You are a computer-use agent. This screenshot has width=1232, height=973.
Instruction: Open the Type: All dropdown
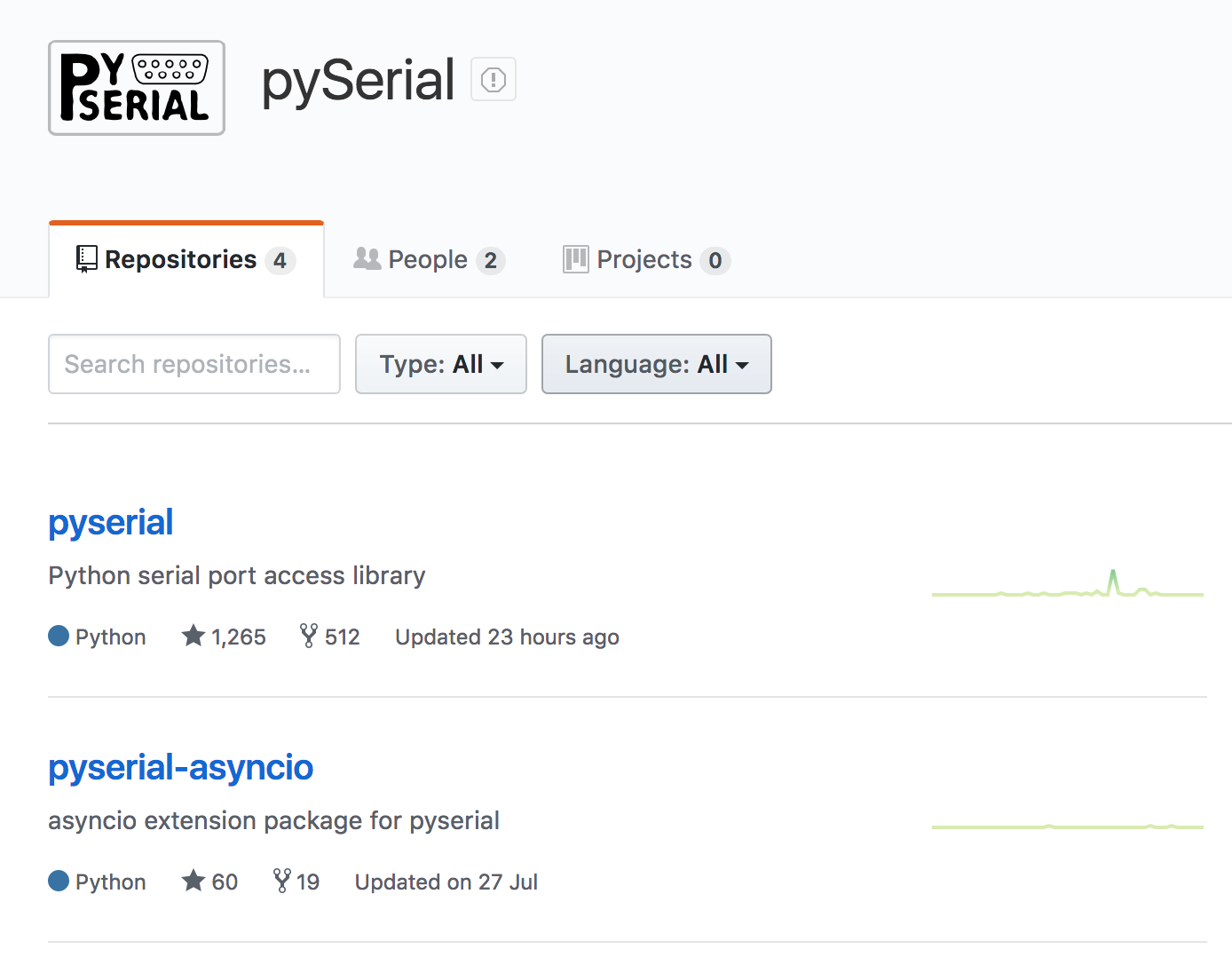[x=441, y=364]
